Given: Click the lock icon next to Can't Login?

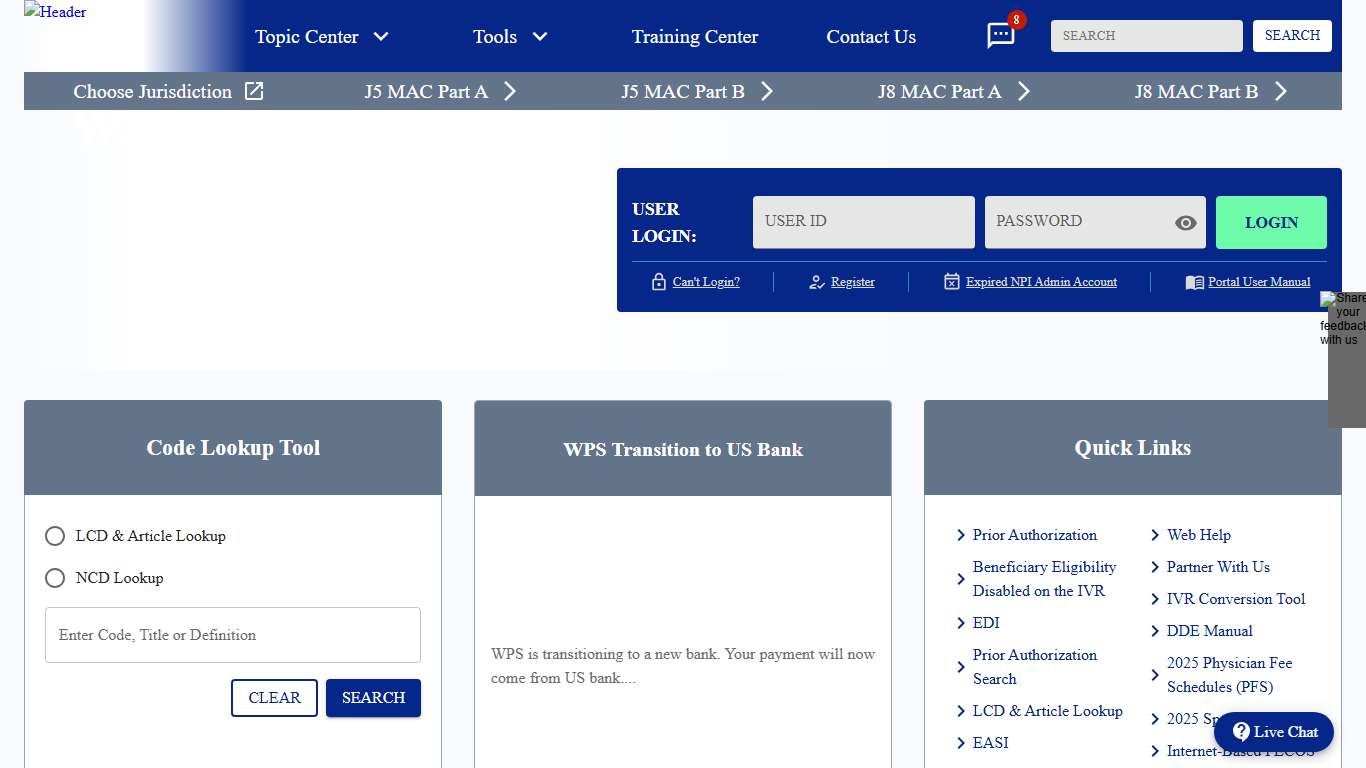Looking at the screenshot, I should (658, 281).
